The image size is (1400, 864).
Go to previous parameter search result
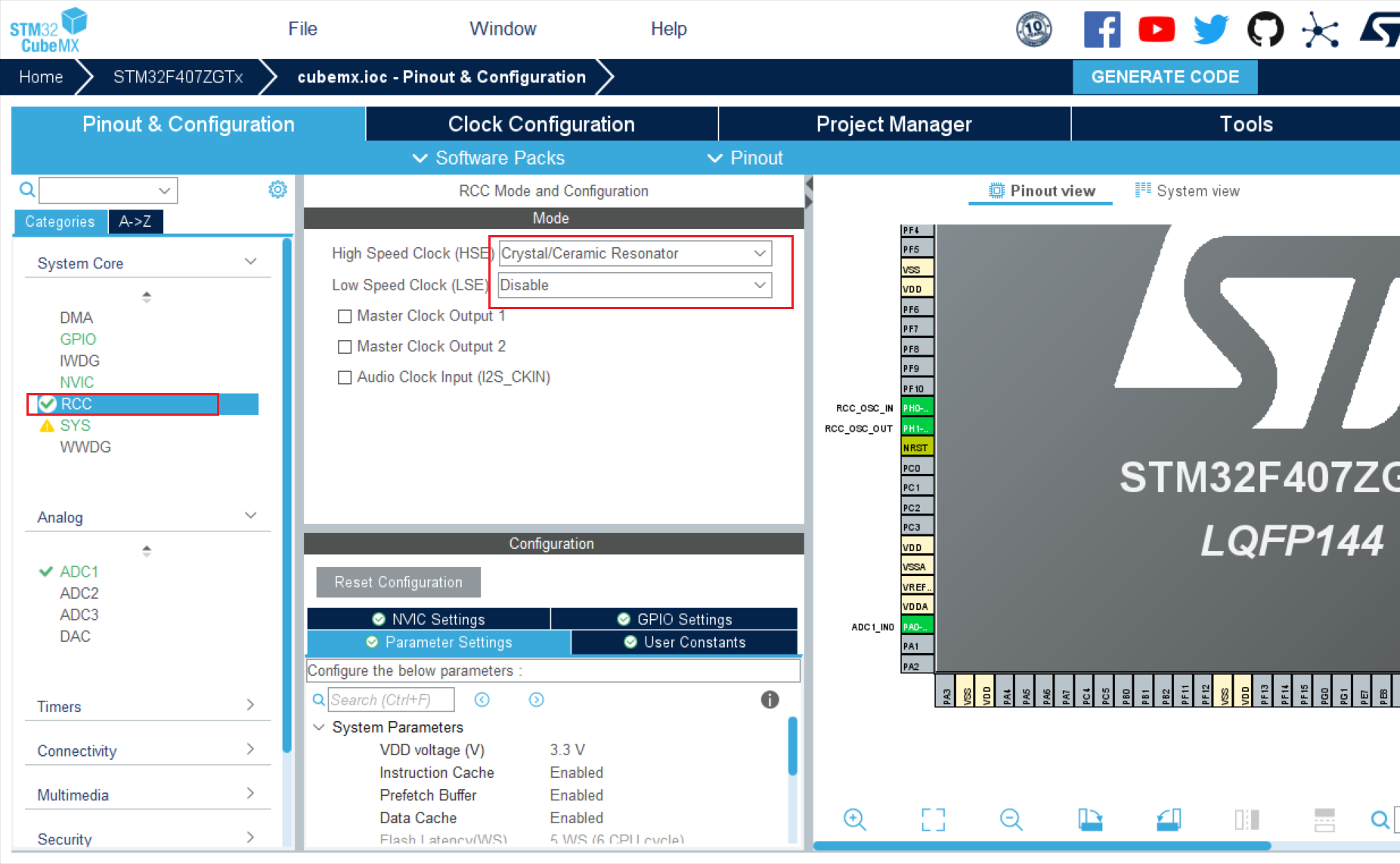click(482, 699)
